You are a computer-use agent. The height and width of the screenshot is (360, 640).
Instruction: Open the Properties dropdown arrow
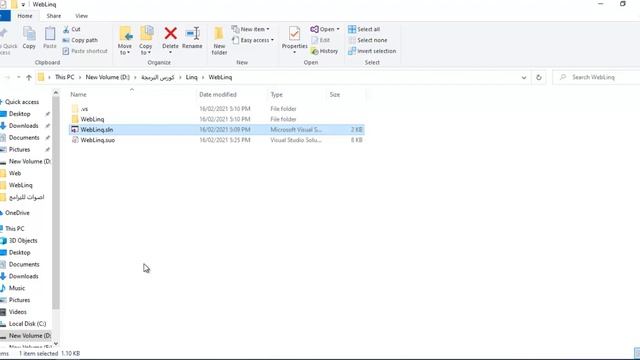294,52
